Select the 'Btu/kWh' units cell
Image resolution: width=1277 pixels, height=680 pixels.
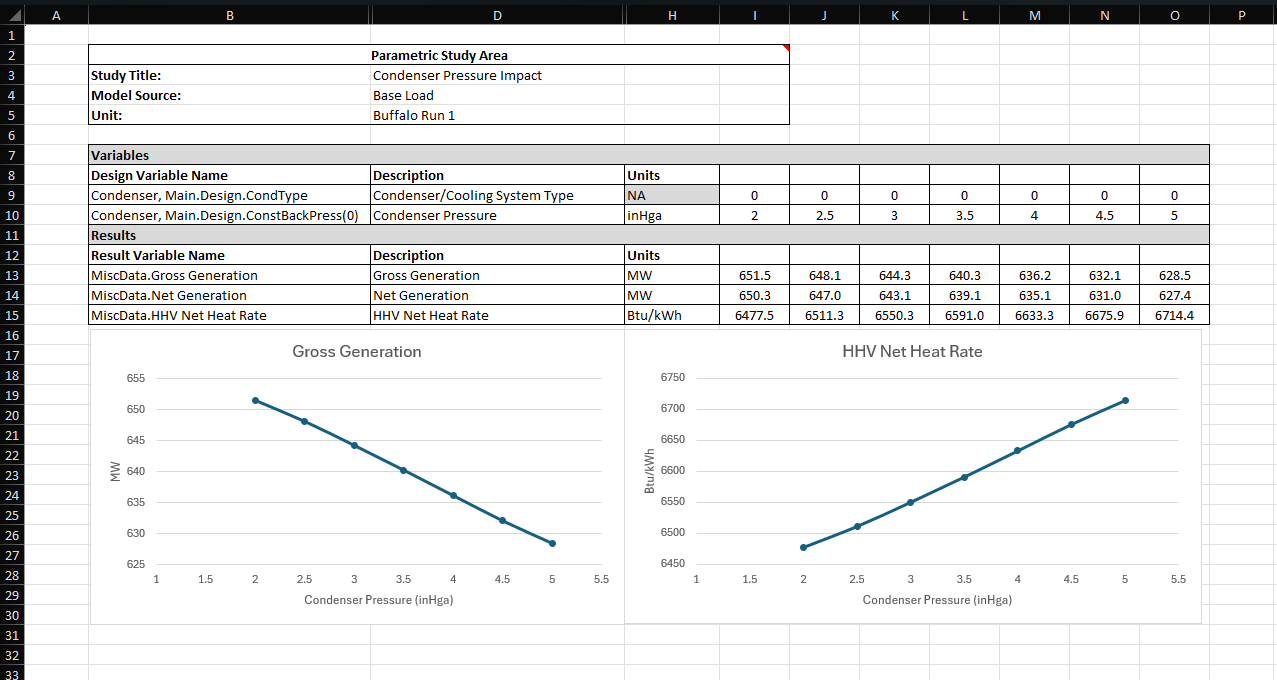[x=672, y=315]
